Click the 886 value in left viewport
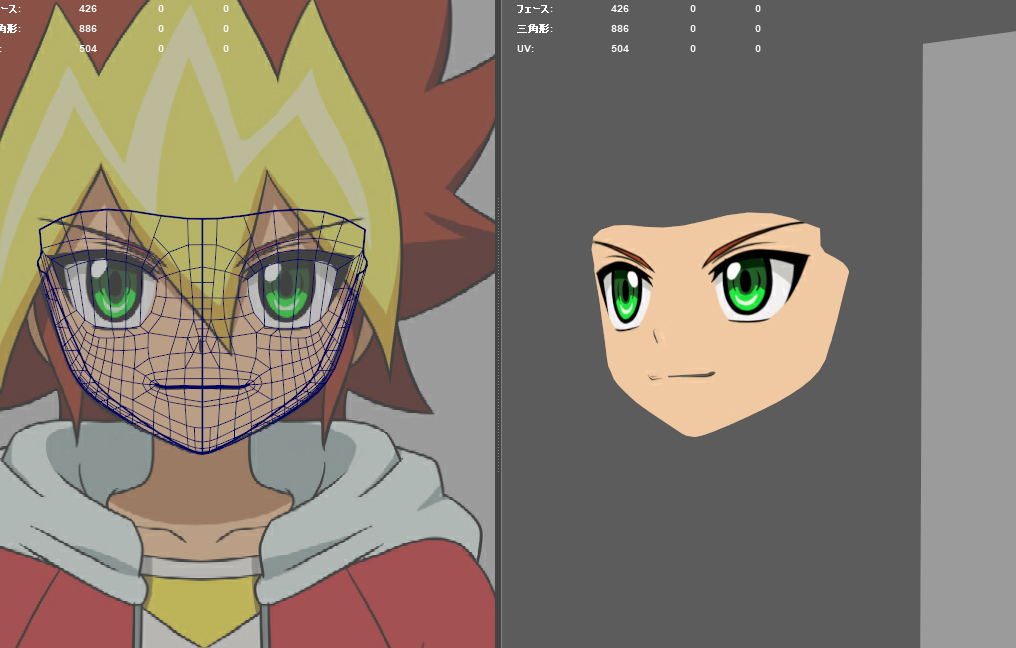The width and height of the screenshot is (1016, 648). click(x=87, y=29)
